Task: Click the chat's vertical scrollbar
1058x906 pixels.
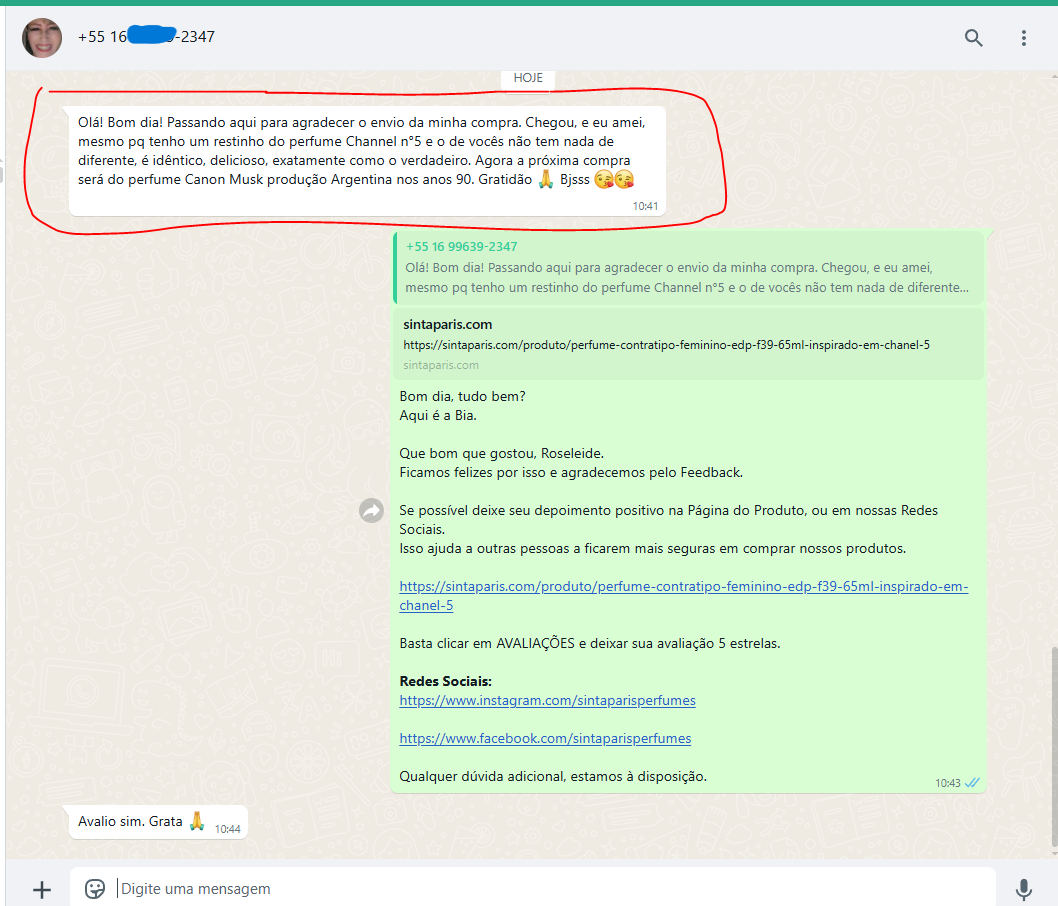Action: click(x=1052, y=750)
